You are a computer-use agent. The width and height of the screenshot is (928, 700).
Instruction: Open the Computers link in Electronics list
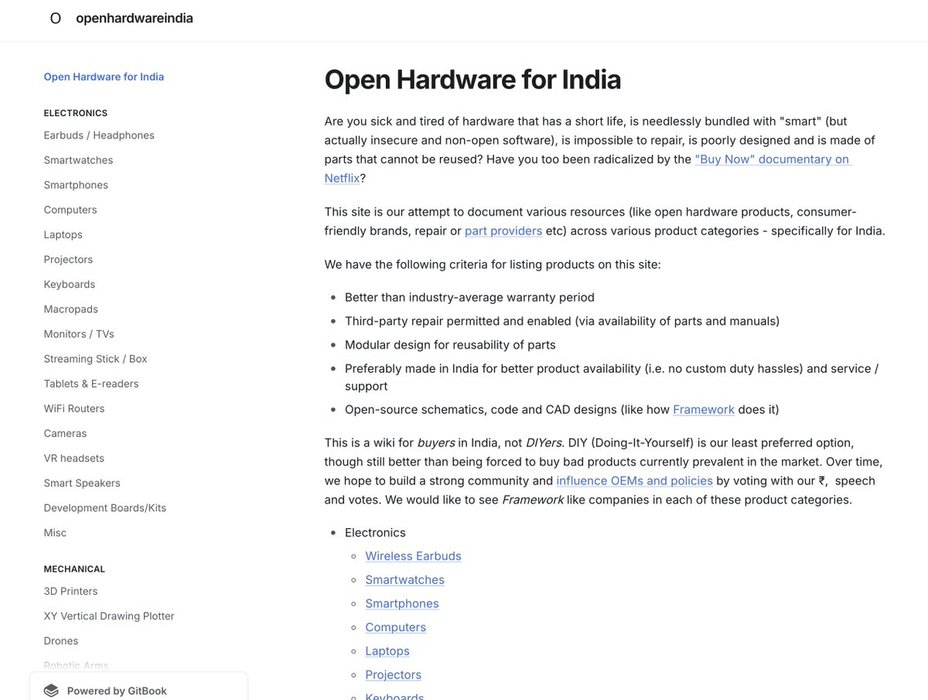pos(395,627)
